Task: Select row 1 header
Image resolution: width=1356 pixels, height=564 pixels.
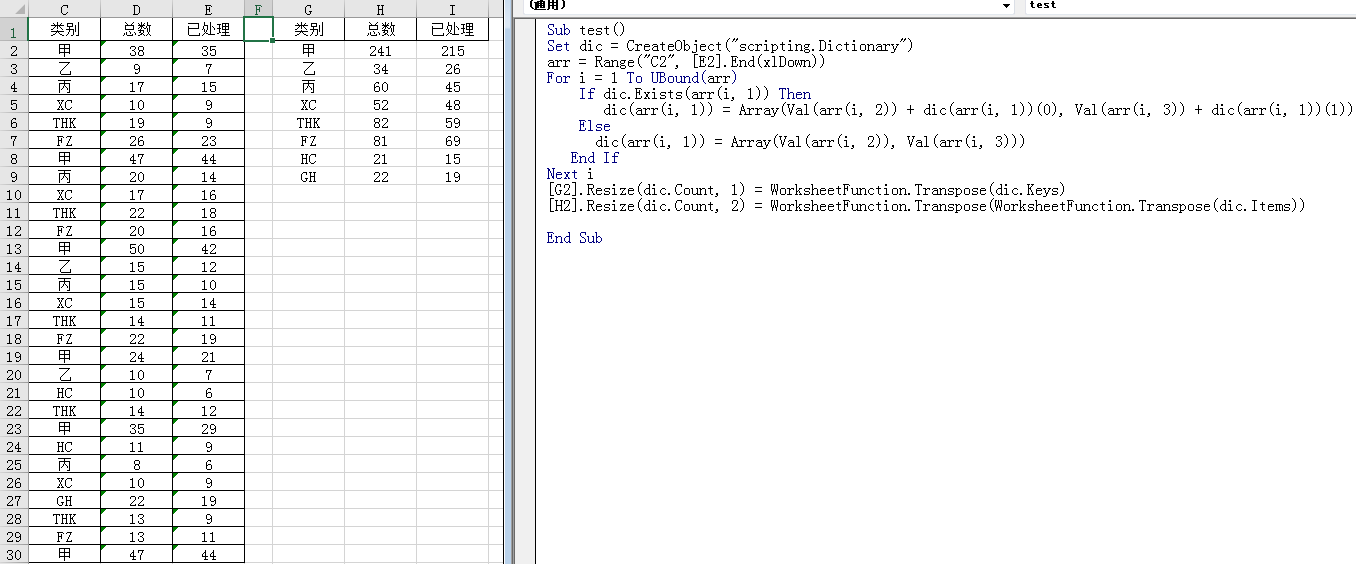Action: [x=14, y=32]
